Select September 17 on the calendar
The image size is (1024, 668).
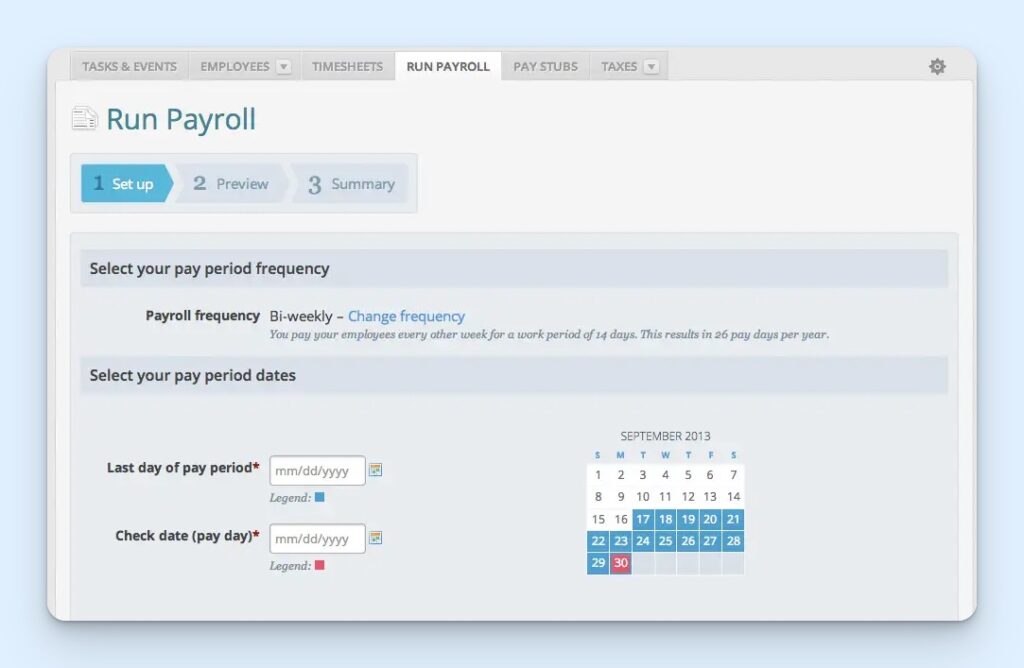(x=643, y=519)
